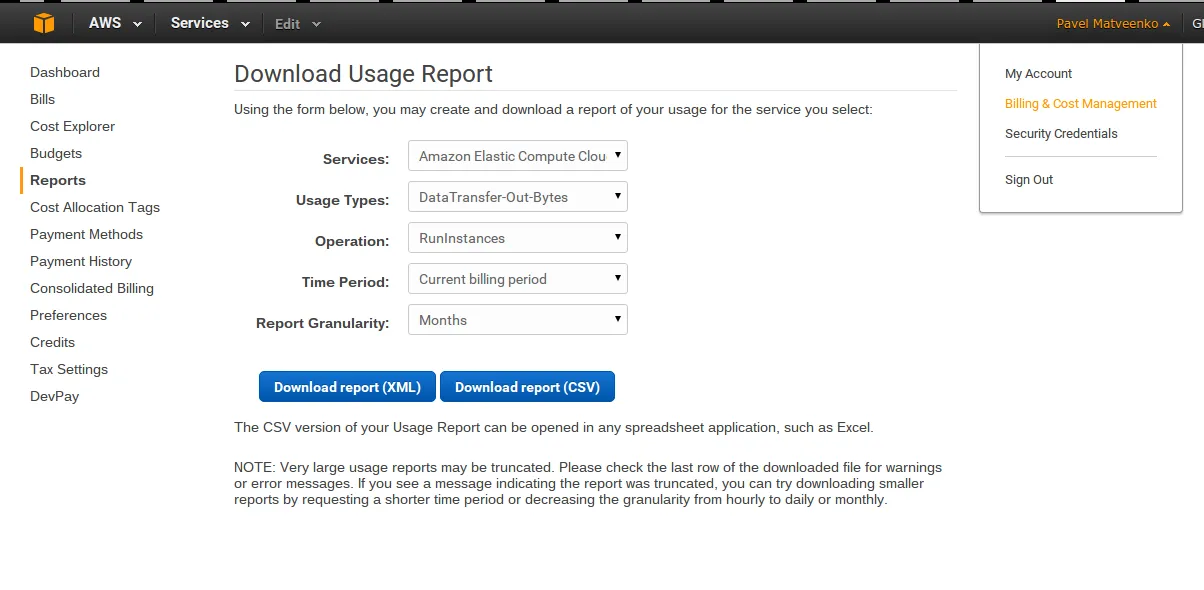Open Credits in sidebar
This screenshot has width=1204, height=590.
tap(52, 342)
